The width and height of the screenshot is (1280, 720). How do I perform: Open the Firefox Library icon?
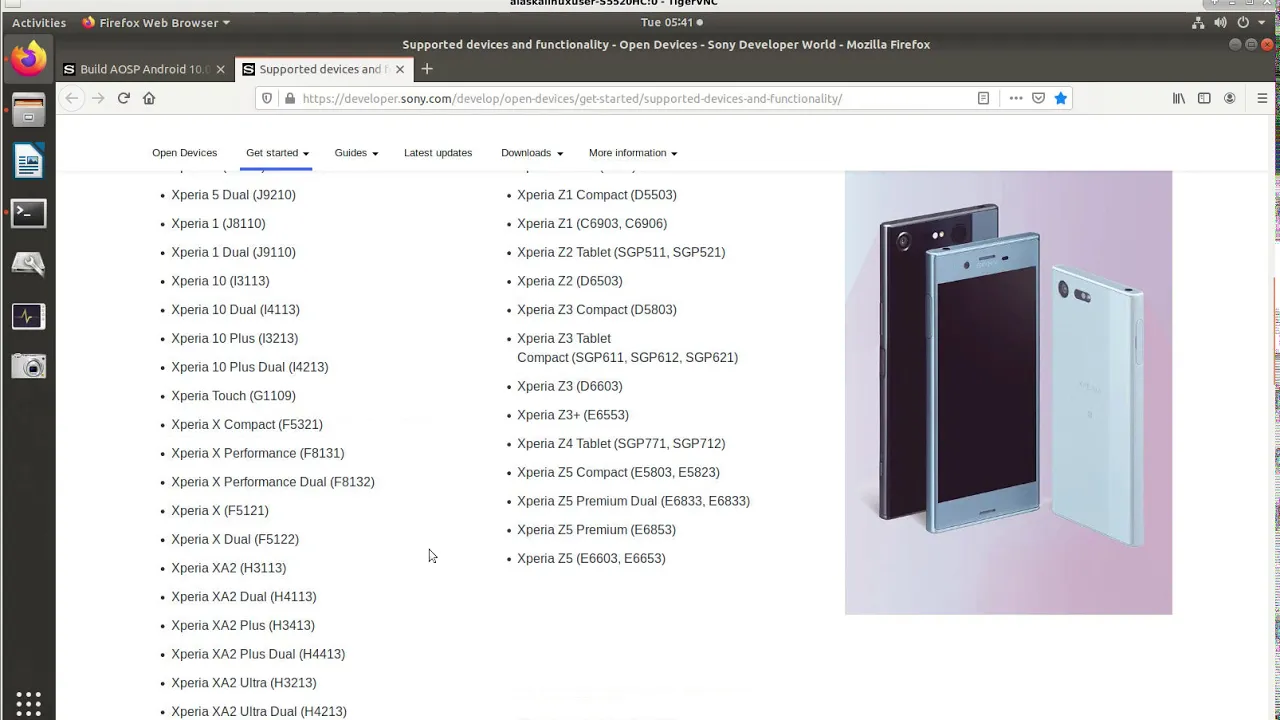(x=1179, y=98)
